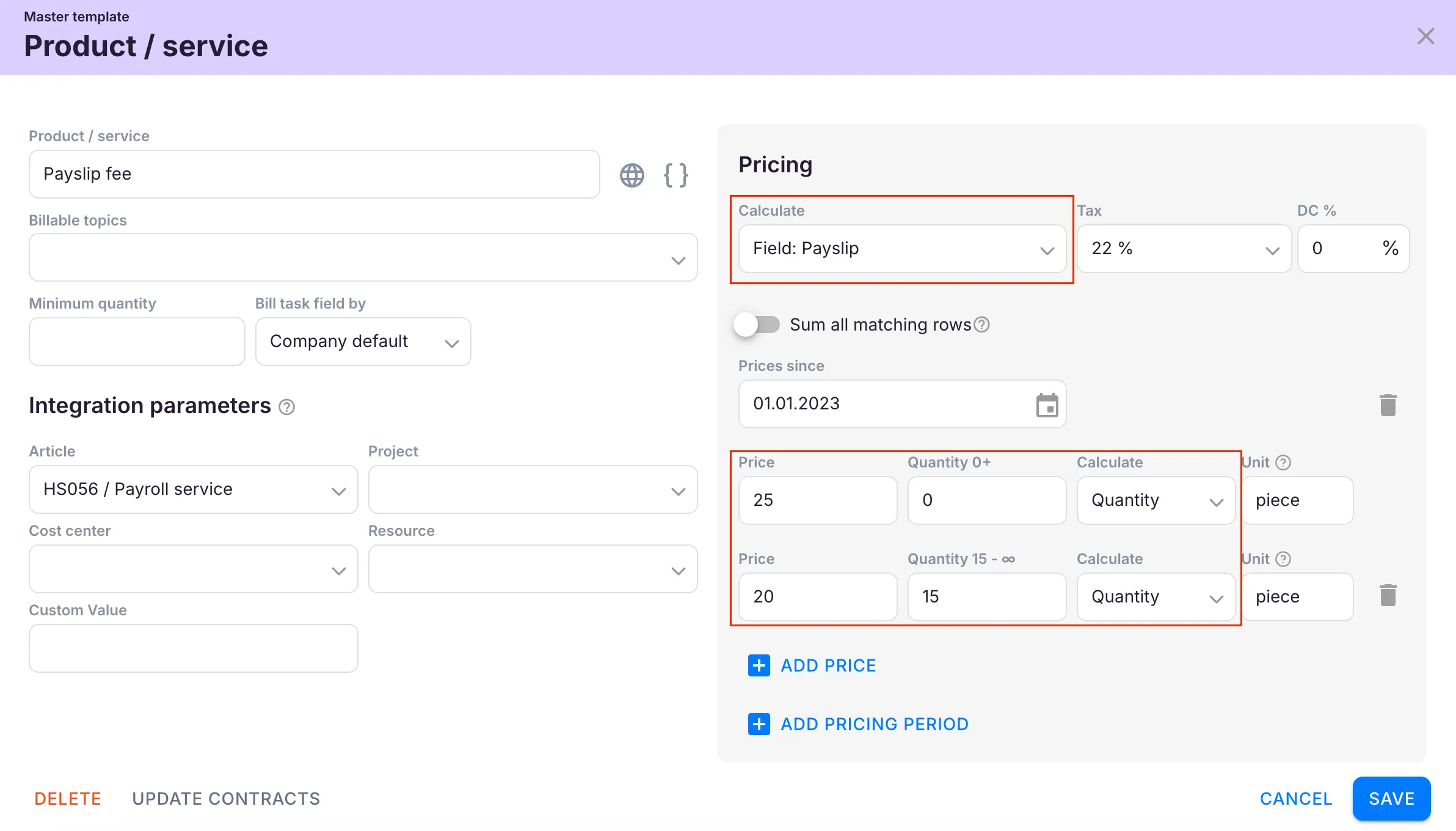1456x831 pixels.
Task: Click the curly braces variables icon
Action: click(x=675, y=175)
